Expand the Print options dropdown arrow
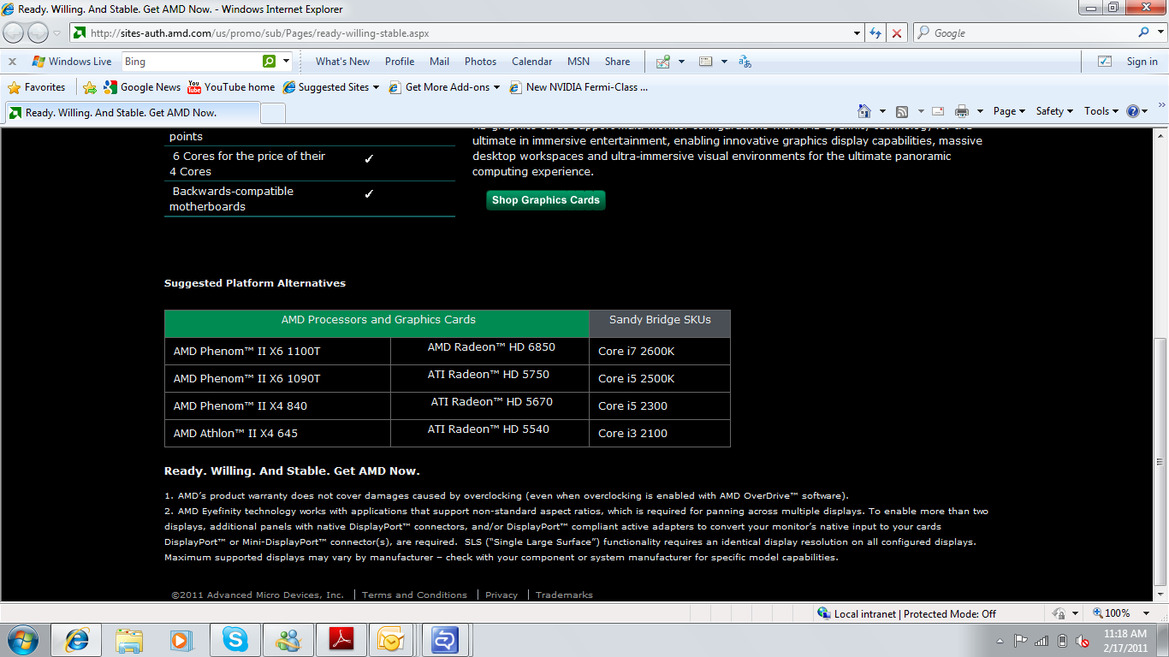This screenshot has width=1169, height=657. click(x=980, y=111)
